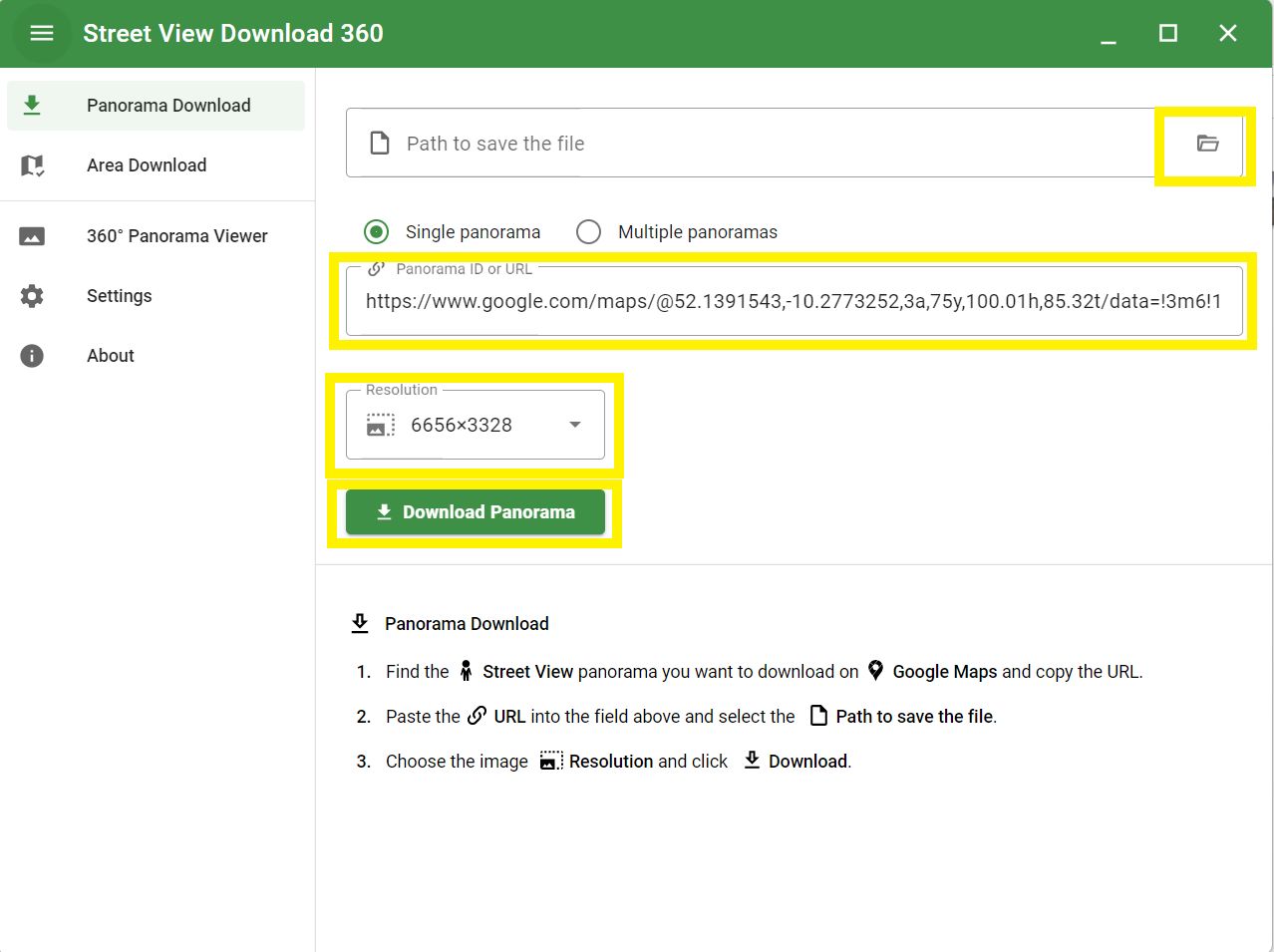Open the Area Download page
The width and height of the screenshot is (1274, 952).
click(x=147, y=165)
